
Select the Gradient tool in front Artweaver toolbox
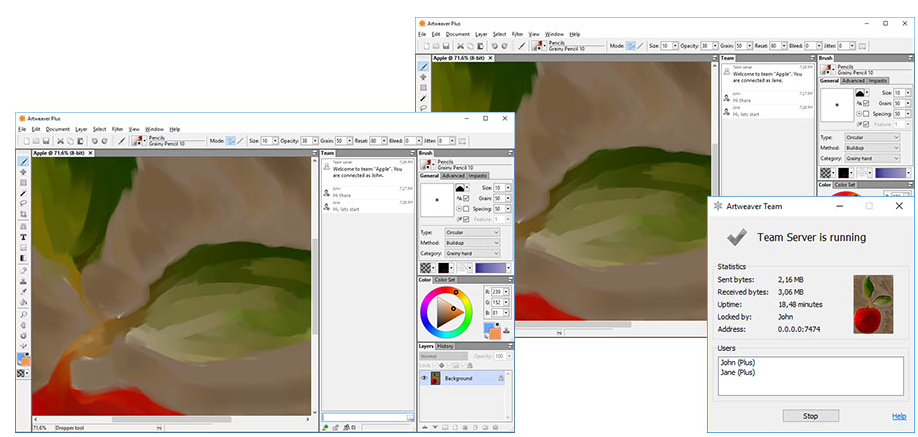click(24, 258)
